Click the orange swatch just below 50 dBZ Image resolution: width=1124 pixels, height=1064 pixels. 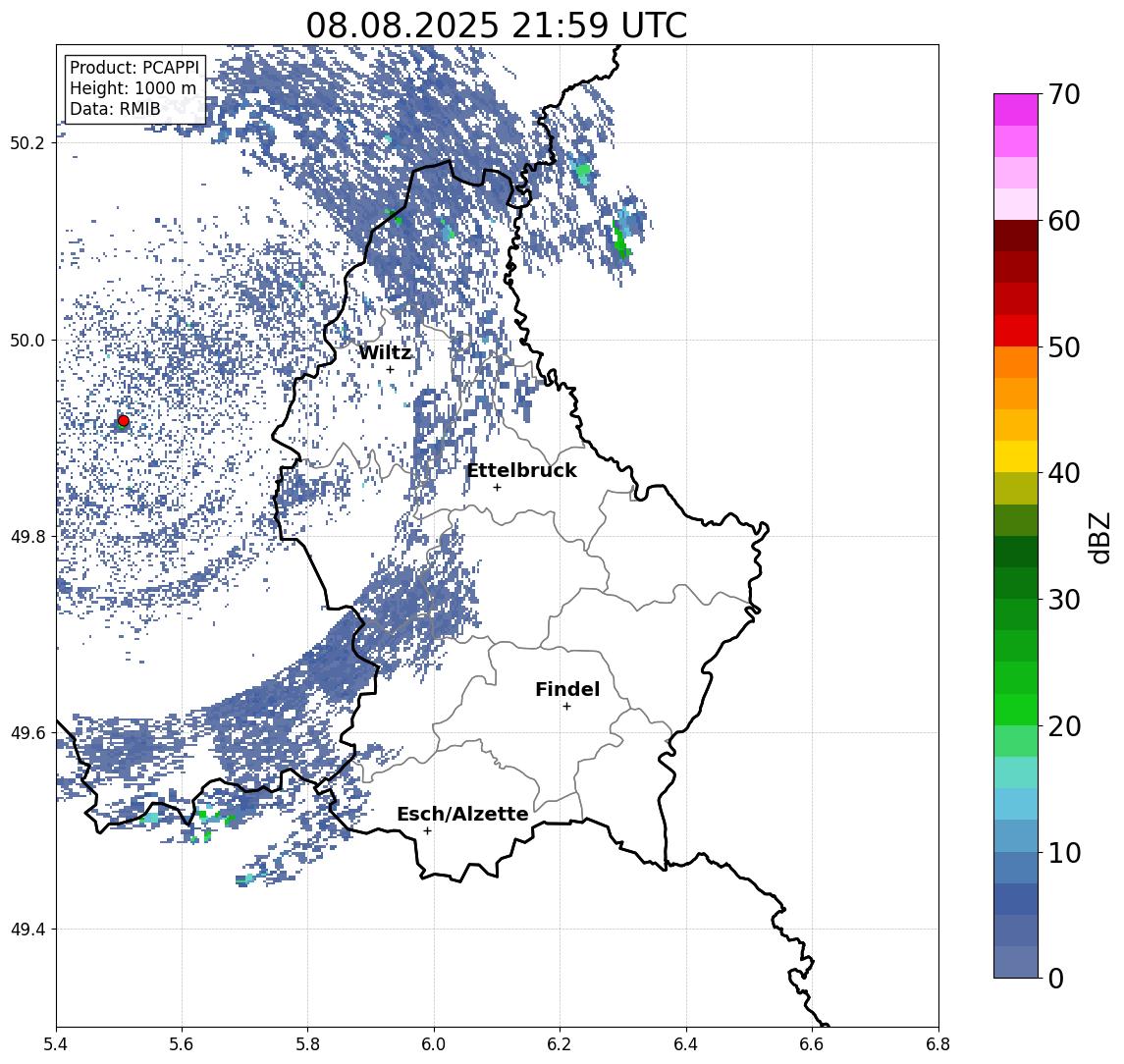(1016, 362)
